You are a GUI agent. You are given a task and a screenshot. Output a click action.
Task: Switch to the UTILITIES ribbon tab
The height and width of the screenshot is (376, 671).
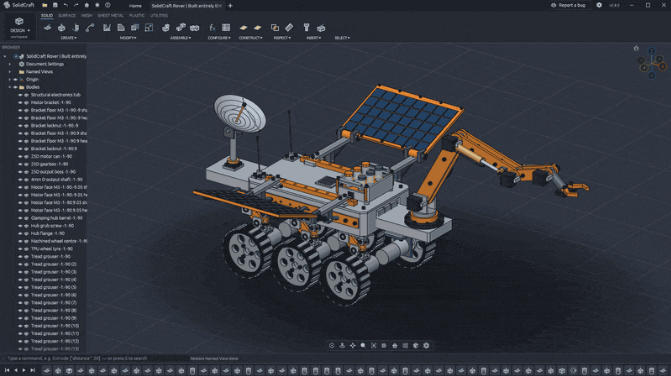coord(159,15)
